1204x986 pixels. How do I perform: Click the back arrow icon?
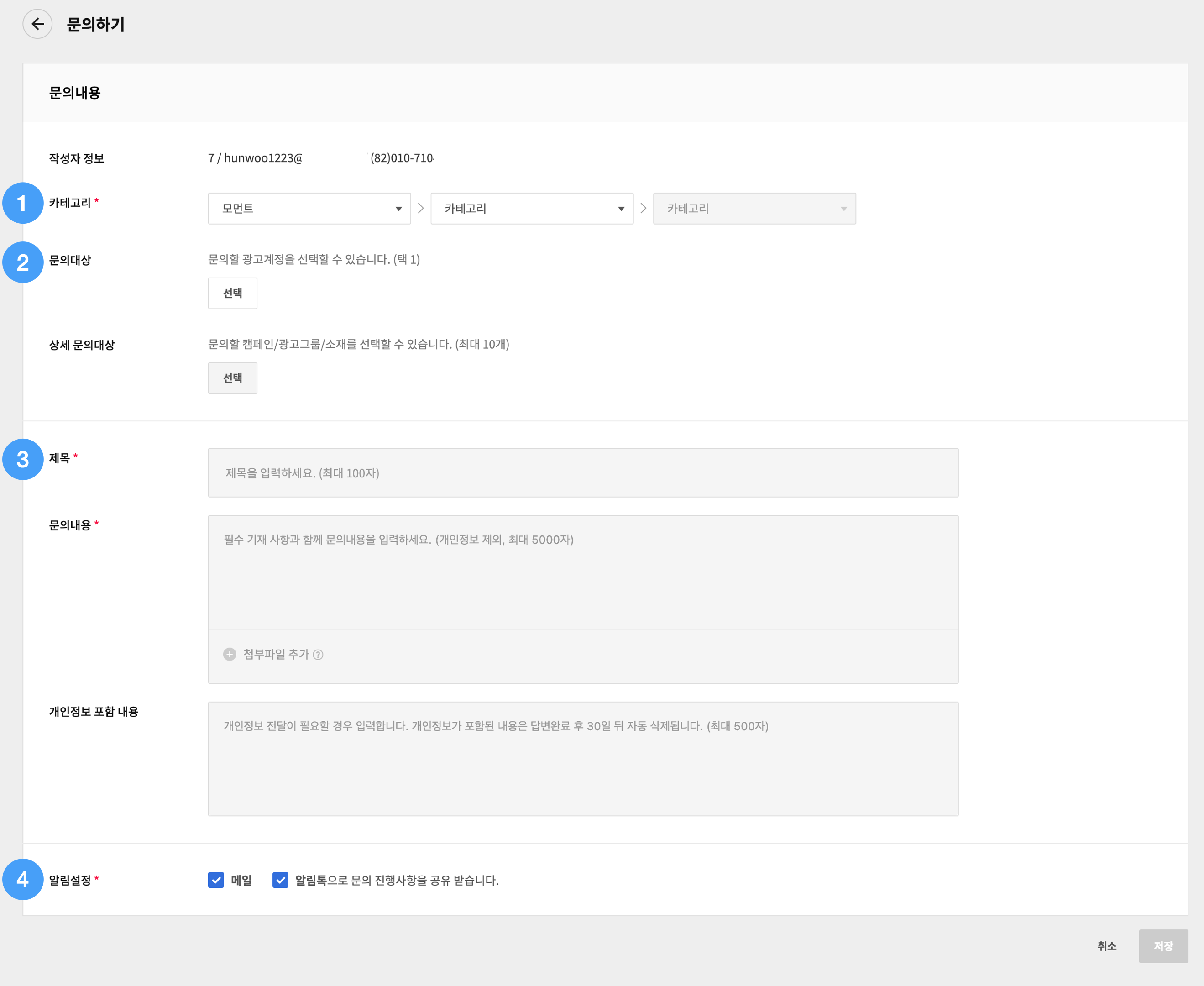(37, 24)
